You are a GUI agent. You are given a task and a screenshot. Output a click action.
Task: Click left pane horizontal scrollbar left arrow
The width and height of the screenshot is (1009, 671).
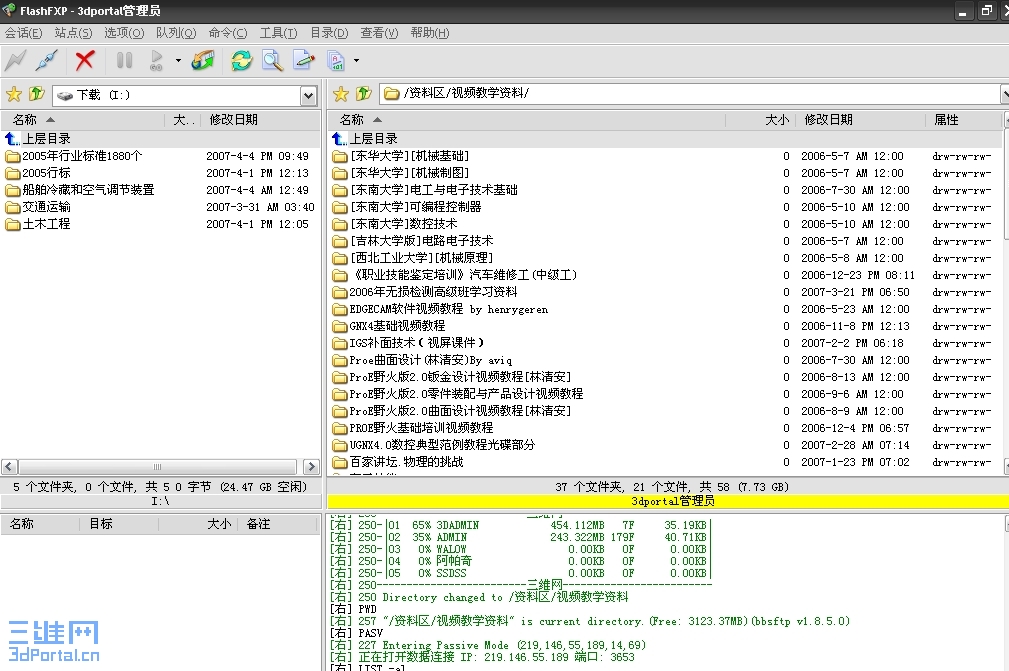(9, 466)
